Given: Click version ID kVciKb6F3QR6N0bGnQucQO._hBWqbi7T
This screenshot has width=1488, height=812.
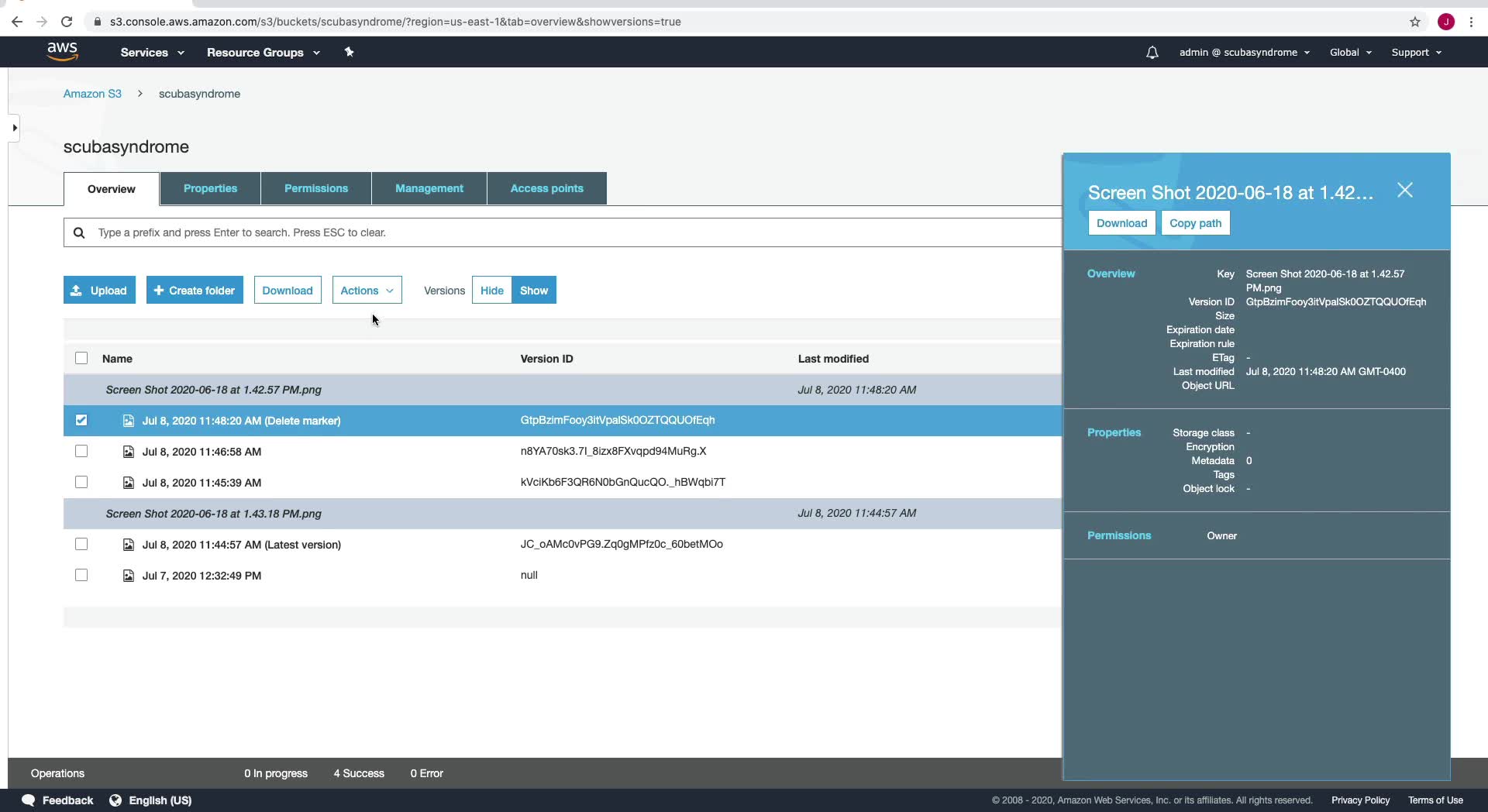Looking at the screenshot, I should (x=623, y=482).
